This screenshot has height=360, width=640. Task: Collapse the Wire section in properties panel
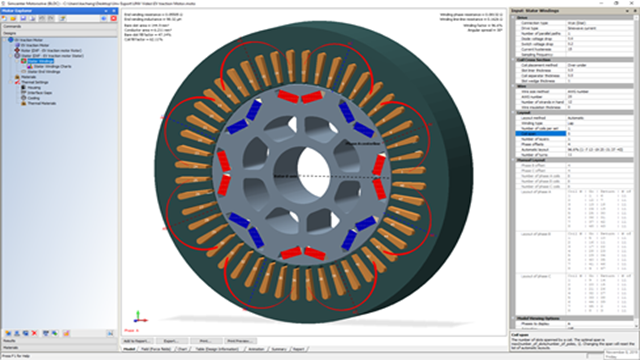pos(513,86)
